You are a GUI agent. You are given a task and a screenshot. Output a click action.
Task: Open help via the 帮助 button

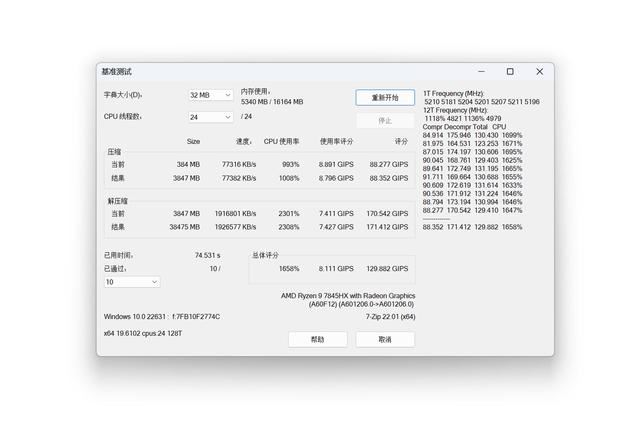point(317,339)
